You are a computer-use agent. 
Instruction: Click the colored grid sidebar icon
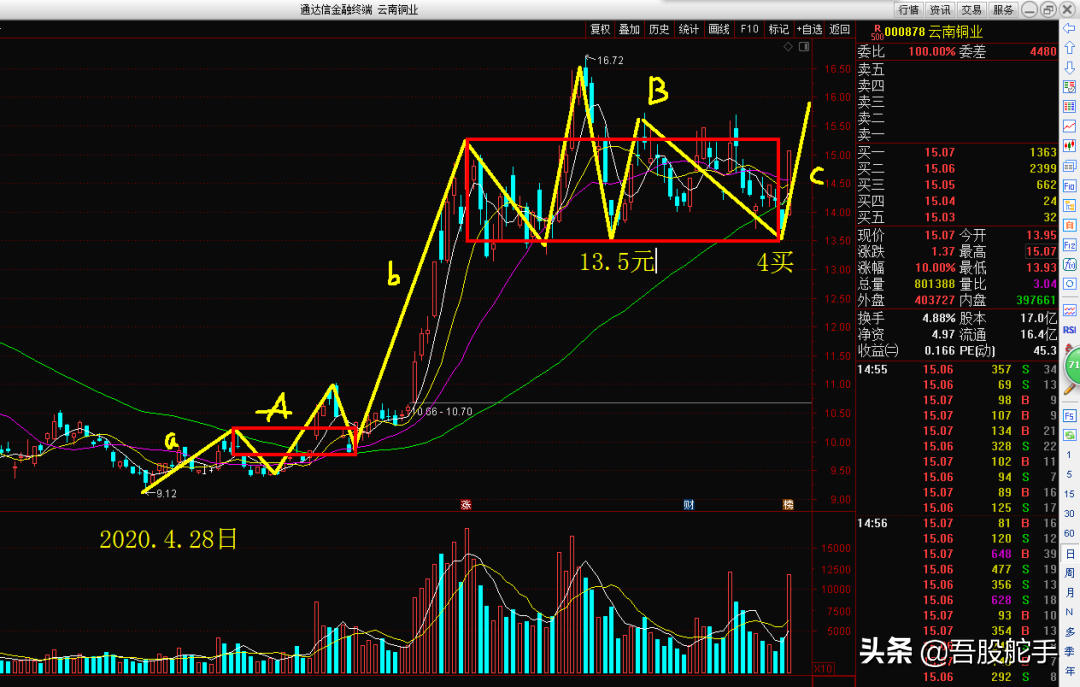point(1070,107)
